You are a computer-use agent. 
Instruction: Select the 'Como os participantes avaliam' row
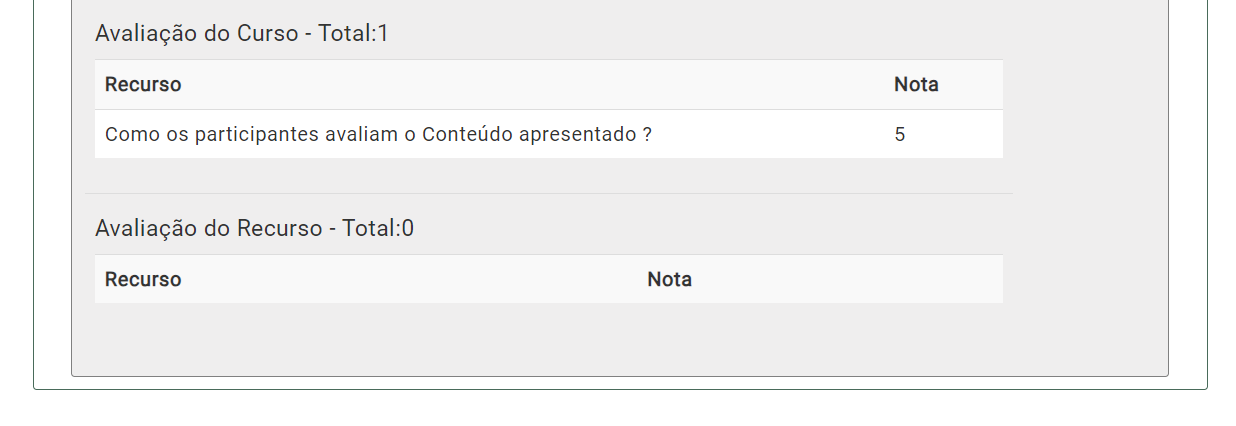click(549, 134)
